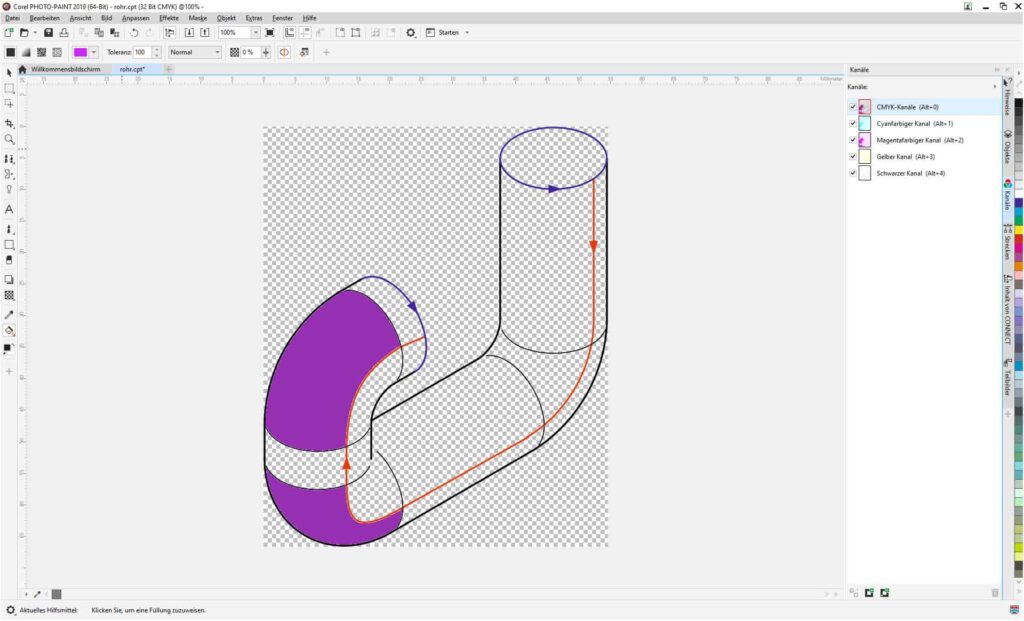Image resolution: width=1024 pixels, height=621 pixels.
Task: Open the Objekt menu
Action: 227,18
